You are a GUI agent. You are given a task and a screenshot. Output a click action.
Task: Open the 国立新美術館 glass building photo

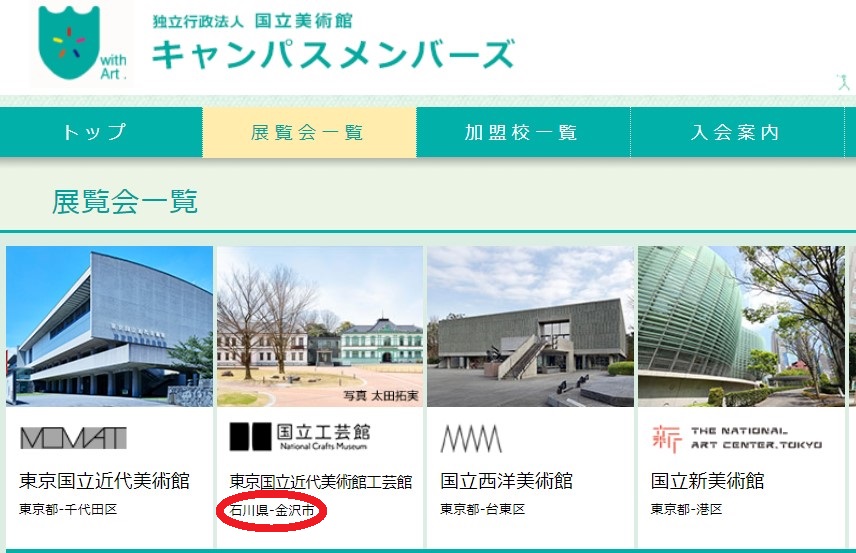coord(741,326)
